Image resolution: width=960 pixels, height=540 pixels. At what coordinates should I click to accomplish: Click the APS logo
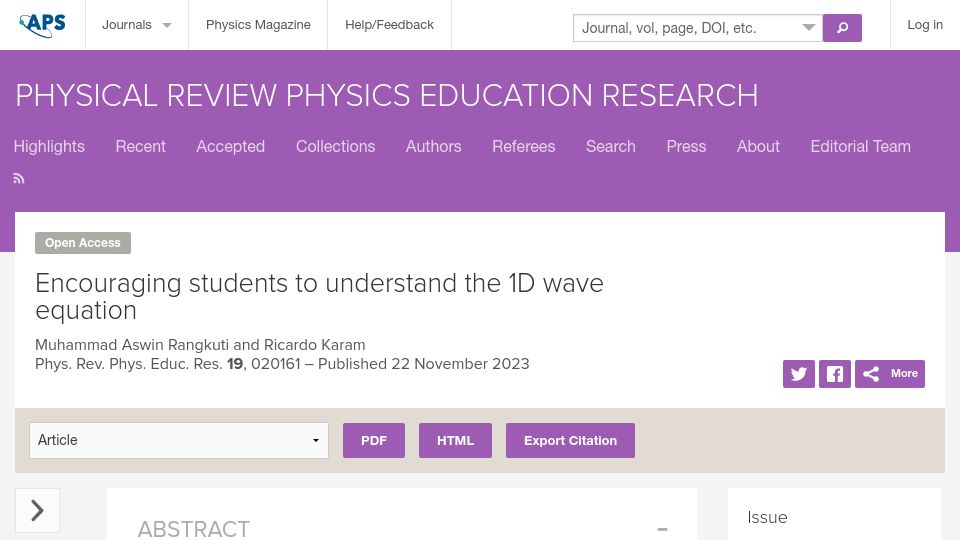pos(42,24)
